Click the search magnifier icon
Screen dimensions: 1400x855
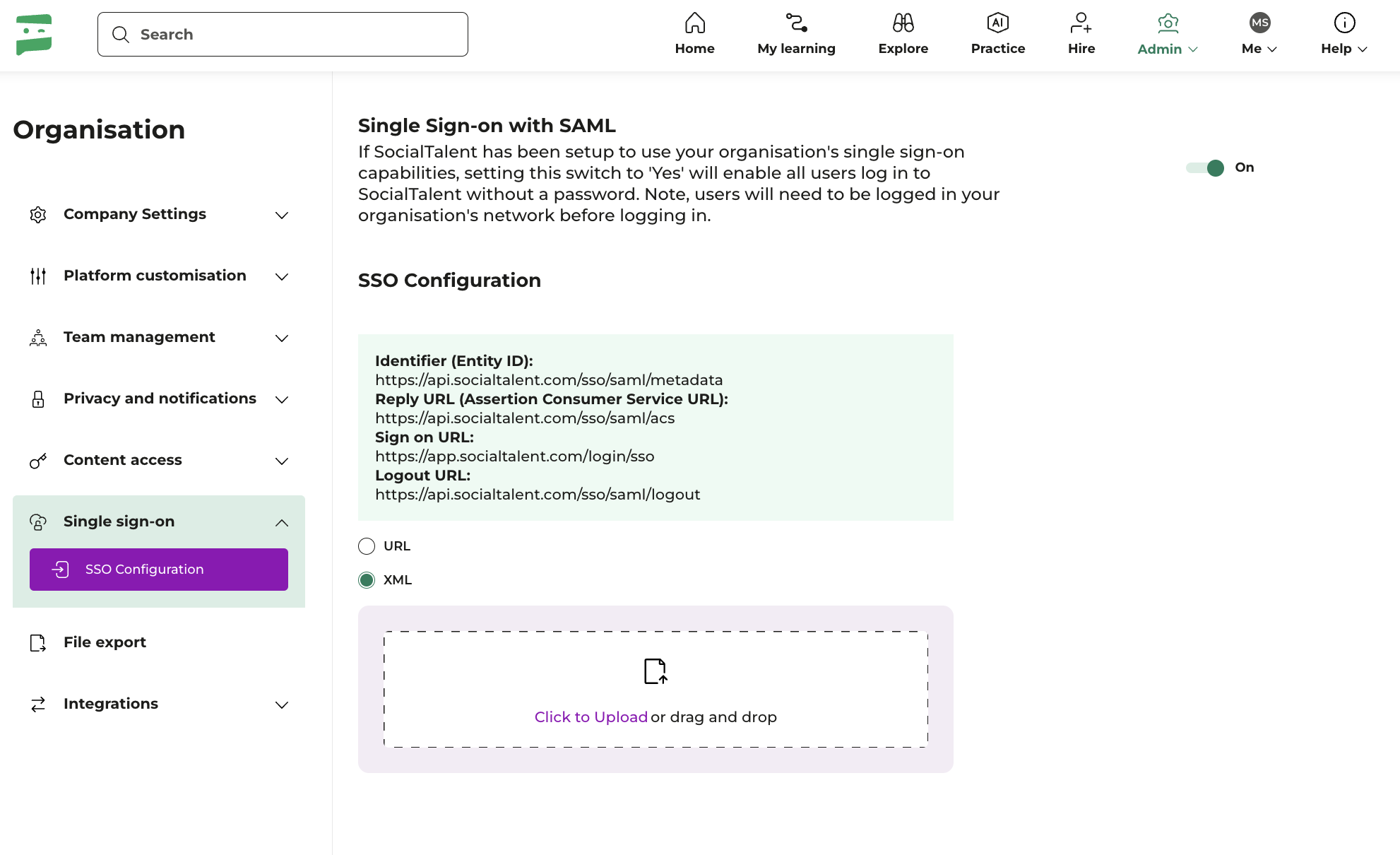pos(121,35)
